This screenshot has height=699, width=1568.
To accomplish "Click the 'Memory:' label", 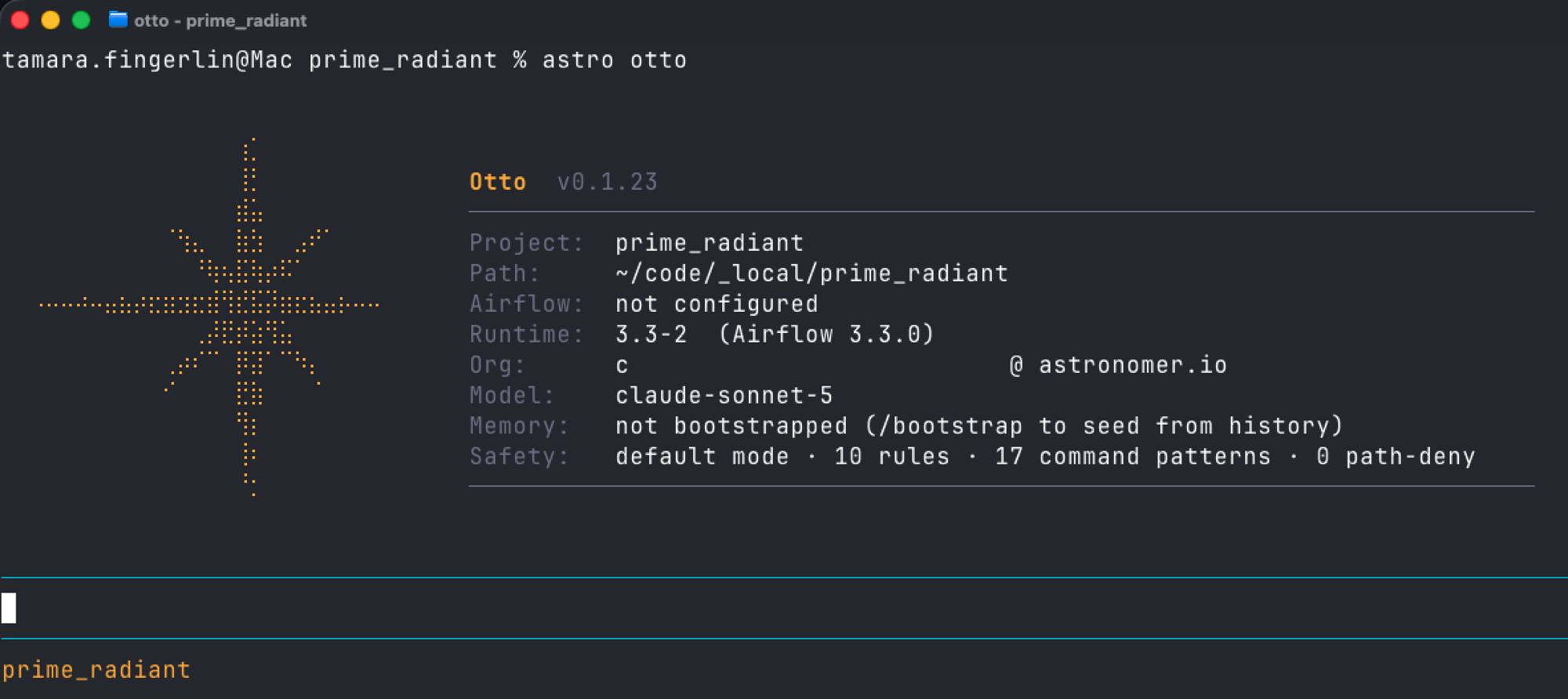I will (520, 426).
